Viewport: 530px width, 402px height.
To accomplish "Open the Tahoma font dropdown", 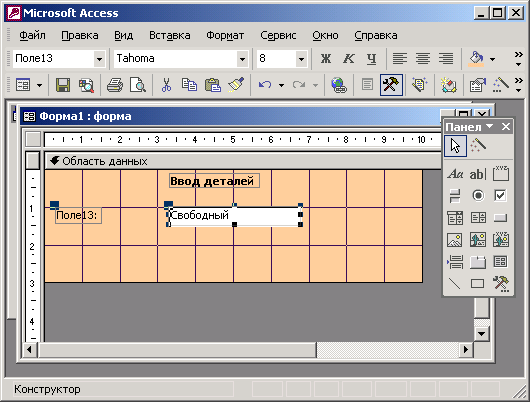I will pos(242,59).
